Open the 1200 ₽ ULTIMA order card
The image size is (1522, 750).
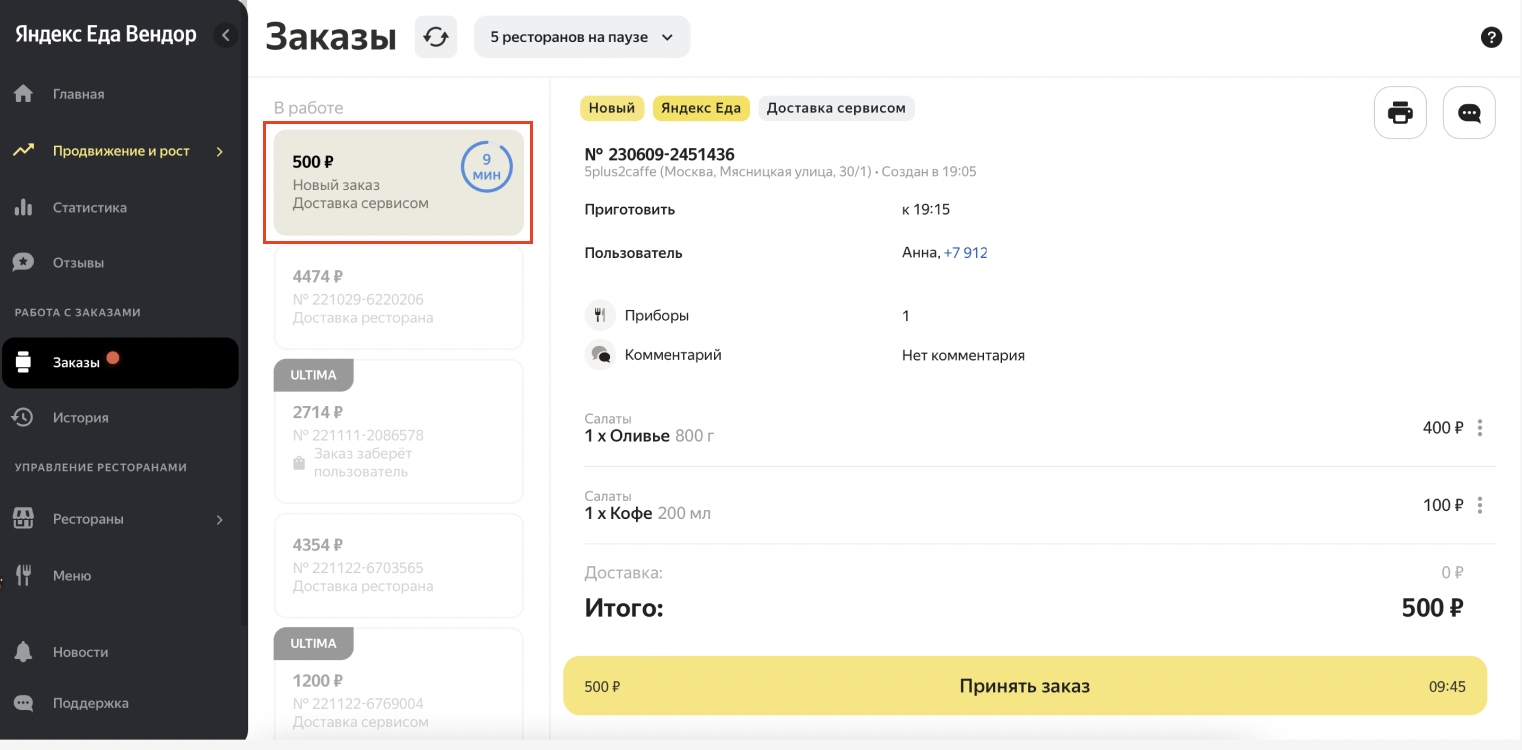click(x=398, y=685)
